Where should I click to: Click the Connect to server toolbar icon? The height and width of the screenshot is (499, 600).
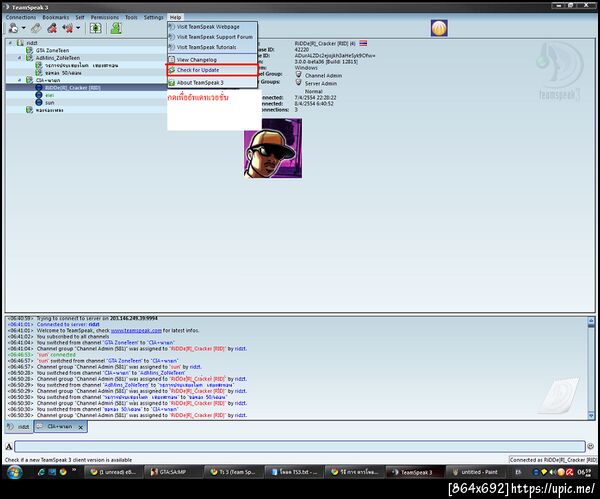pyautogui.click(x=13, y=28)
